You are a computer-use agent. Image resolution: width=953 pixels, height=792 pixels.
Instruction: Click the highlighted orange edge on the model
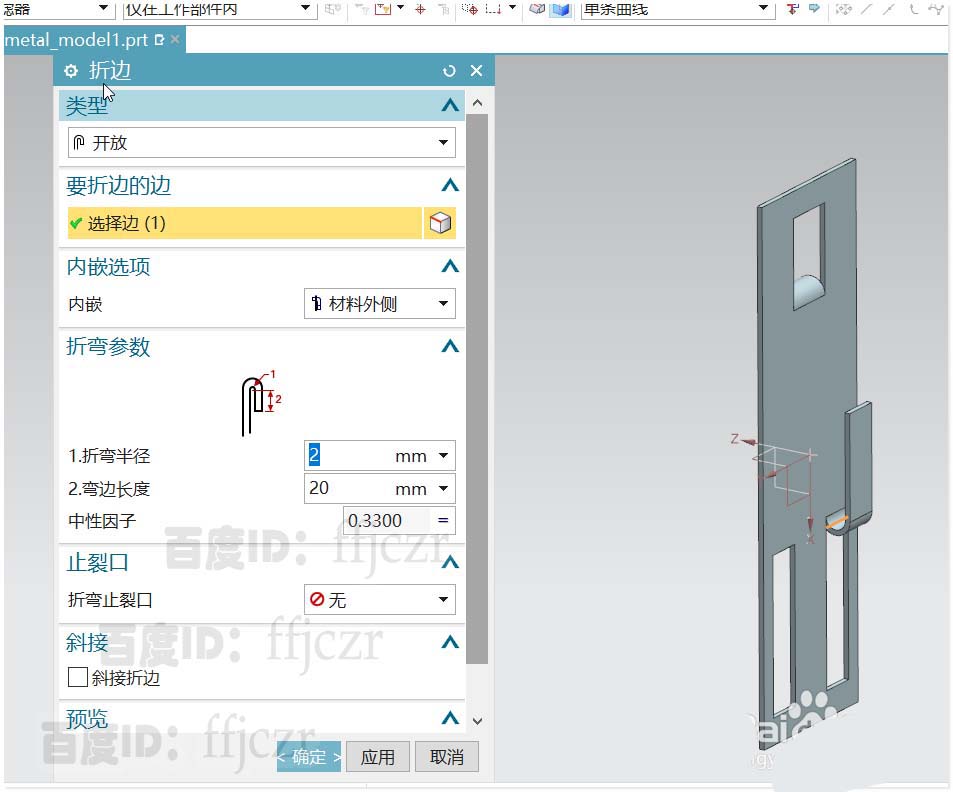[x=838, y=522]
